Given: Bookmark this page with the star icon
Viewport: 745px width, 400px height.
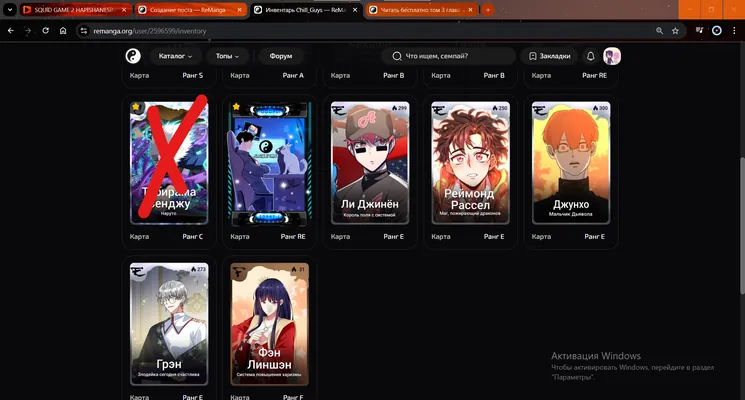Looking at the screenshot, I should tap(675, 31).
